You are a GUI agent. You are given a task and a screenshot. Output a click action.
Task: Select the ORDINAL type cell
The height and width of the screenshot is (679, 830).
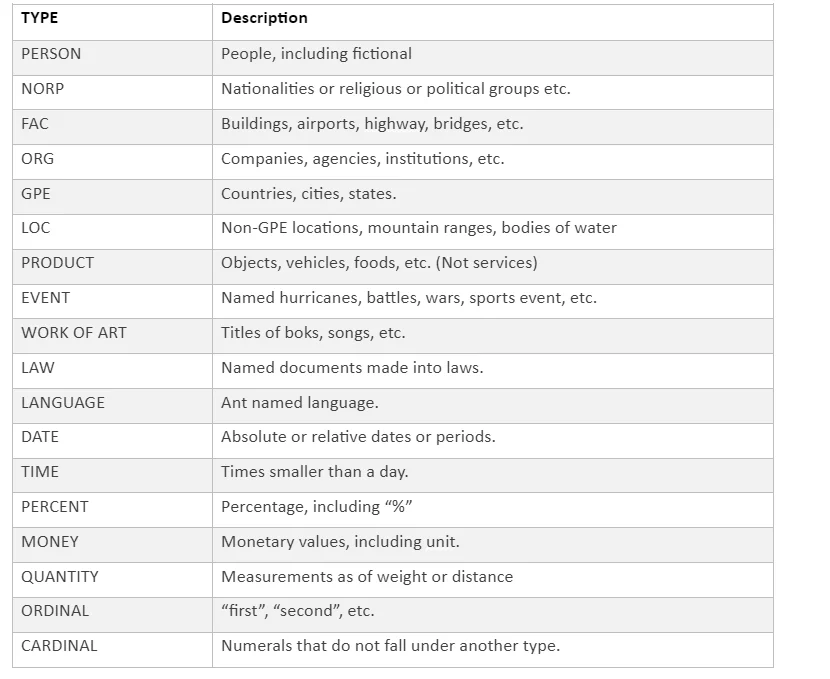point(55,611)
